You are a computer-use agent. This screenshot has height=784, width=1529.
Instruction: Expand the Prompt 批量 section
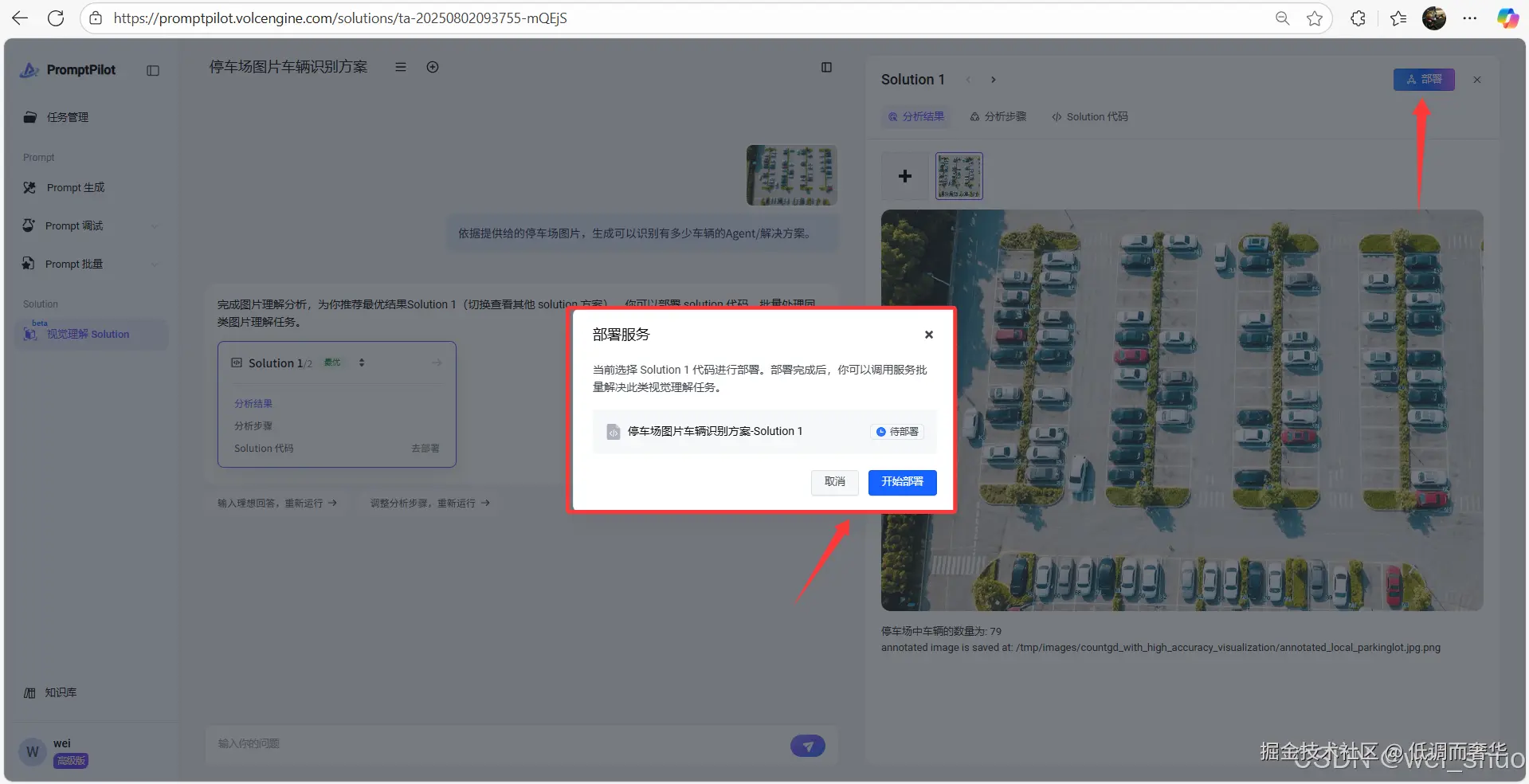[x=154, y=264]
